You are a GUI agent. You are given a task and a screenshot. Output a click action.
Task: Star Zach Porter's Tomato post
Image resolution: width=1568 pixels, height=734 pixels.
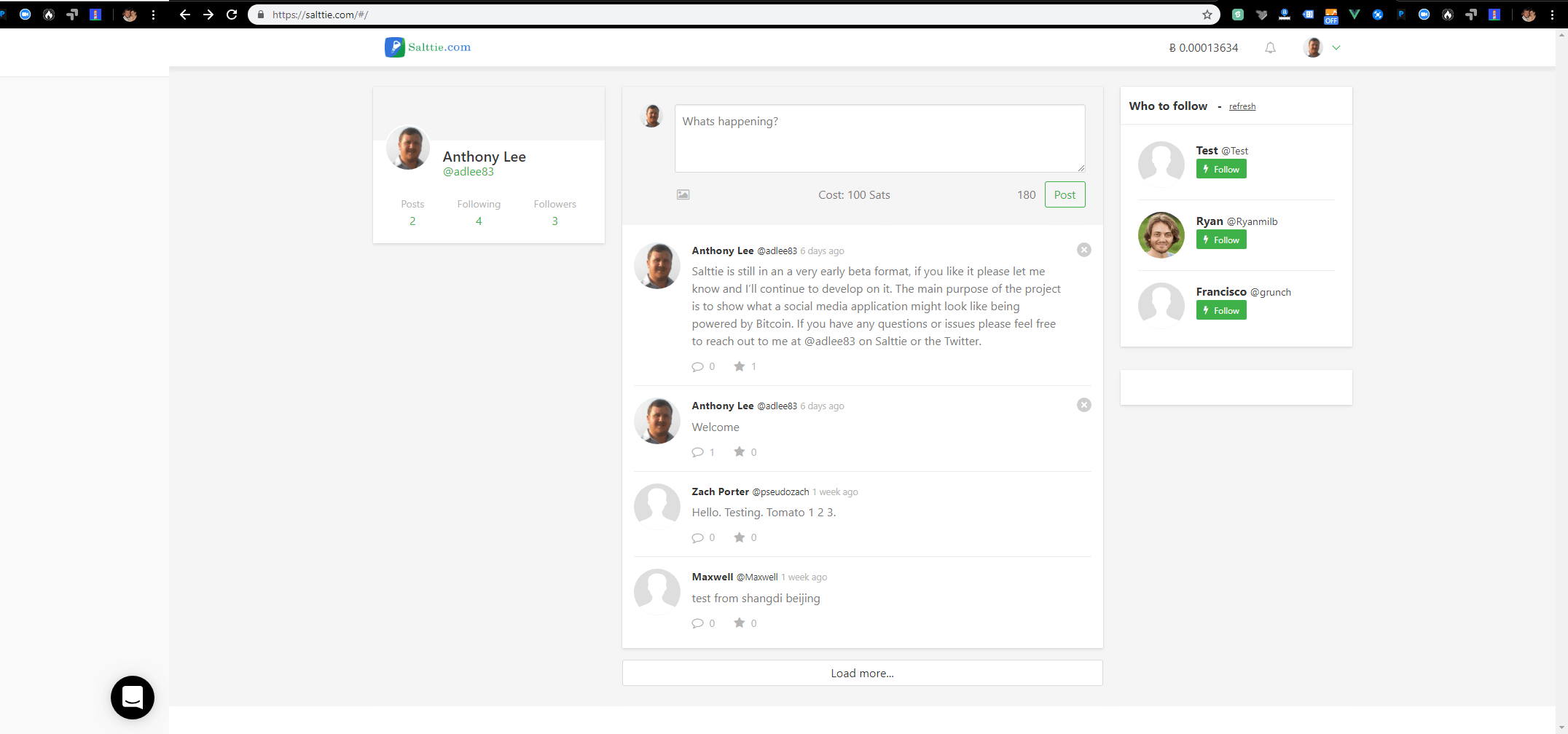[740, 537]
